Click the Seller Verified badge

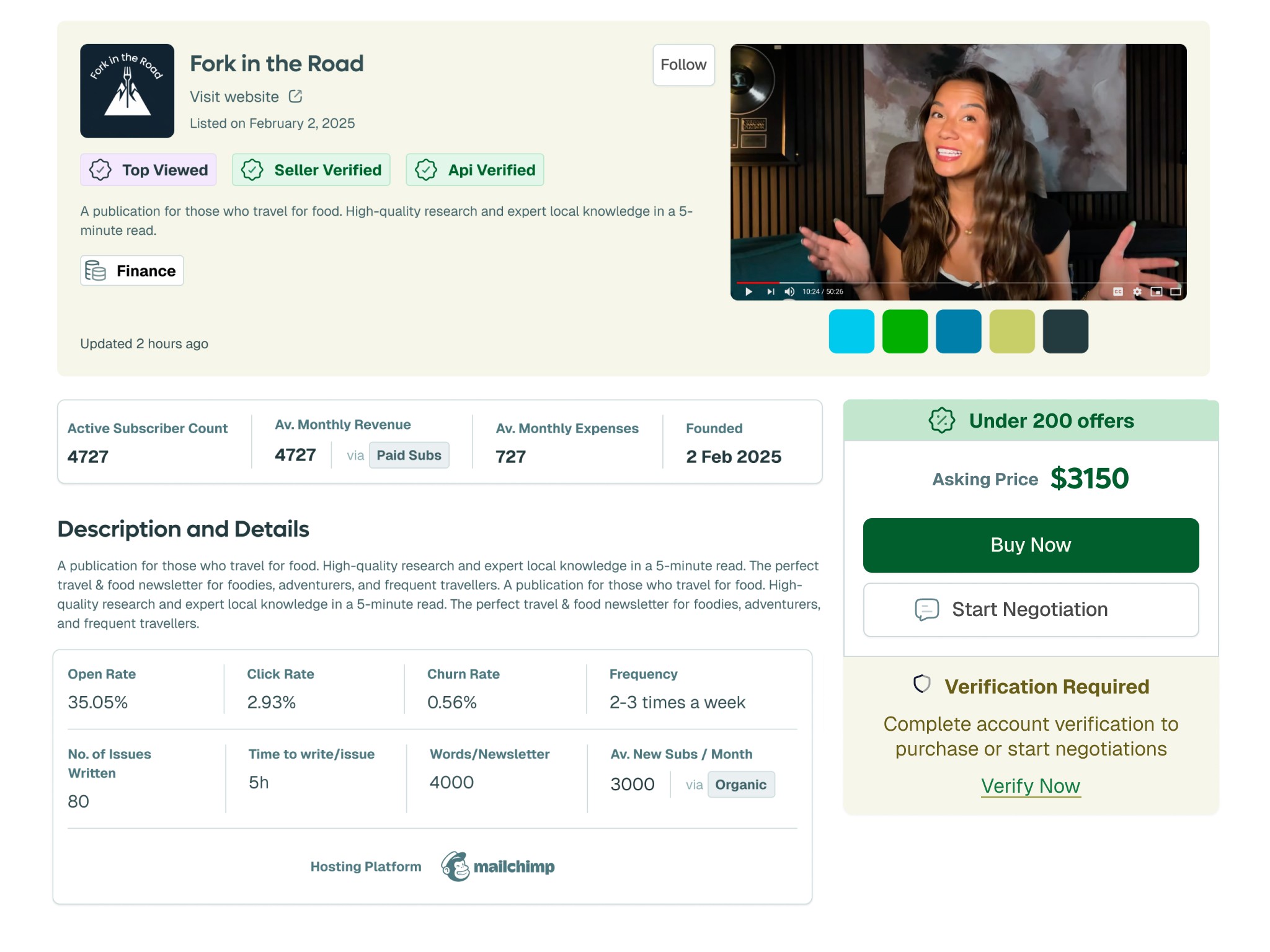coord(311,170)
